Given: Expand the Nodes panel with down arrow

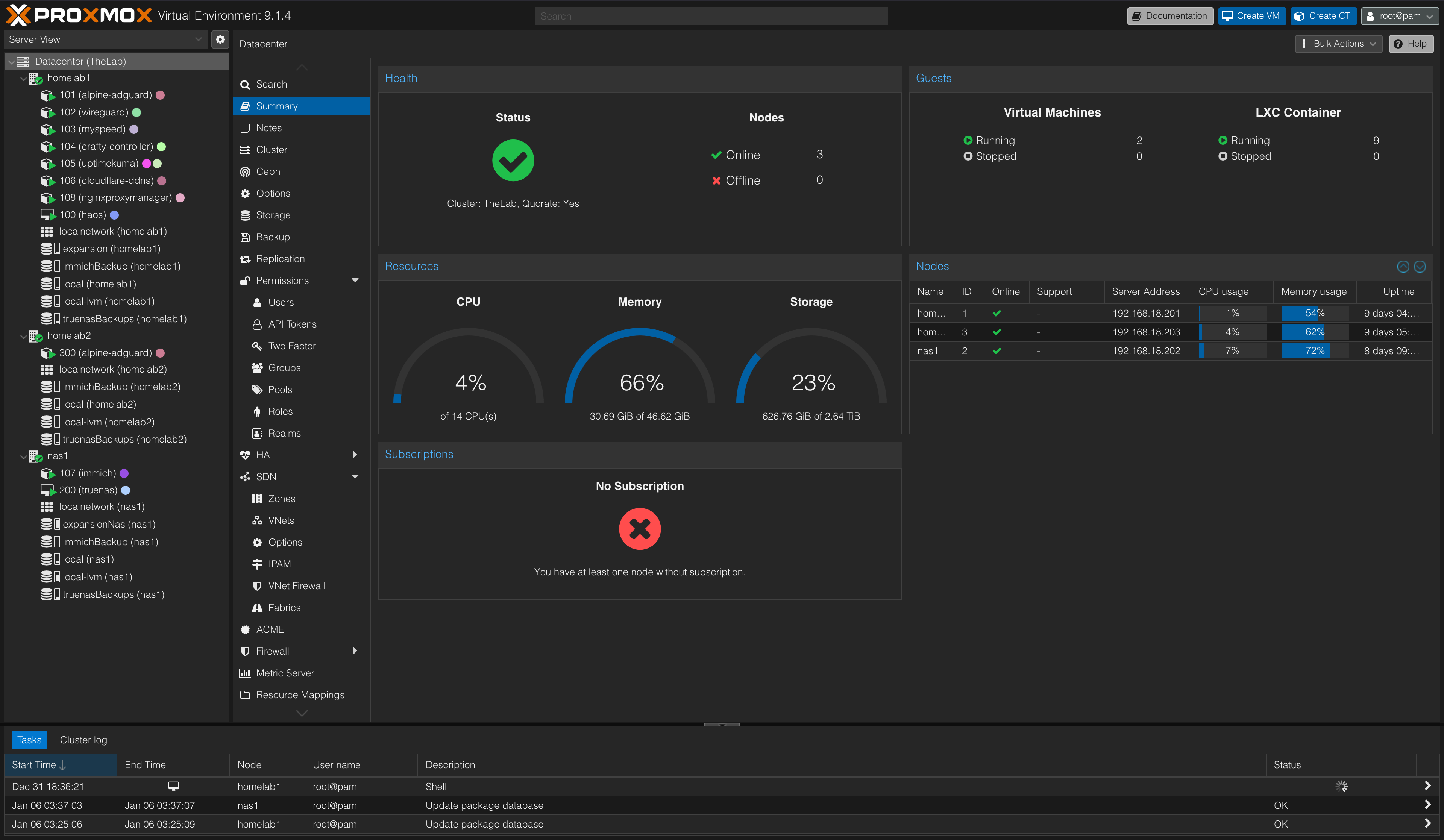Looking at the screenshot, I should coord(1420,267).
